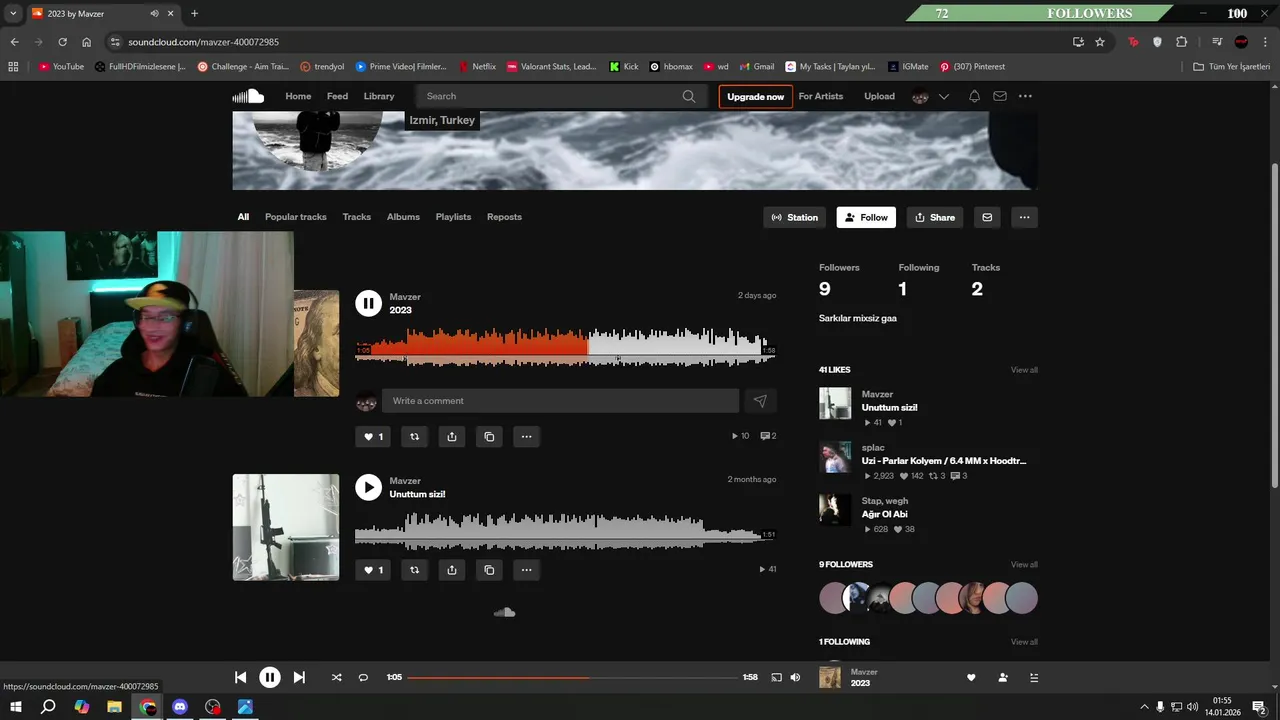Skip to previous track in player
This screenshot has width=1280, height=720.
[x=240, y=677]
